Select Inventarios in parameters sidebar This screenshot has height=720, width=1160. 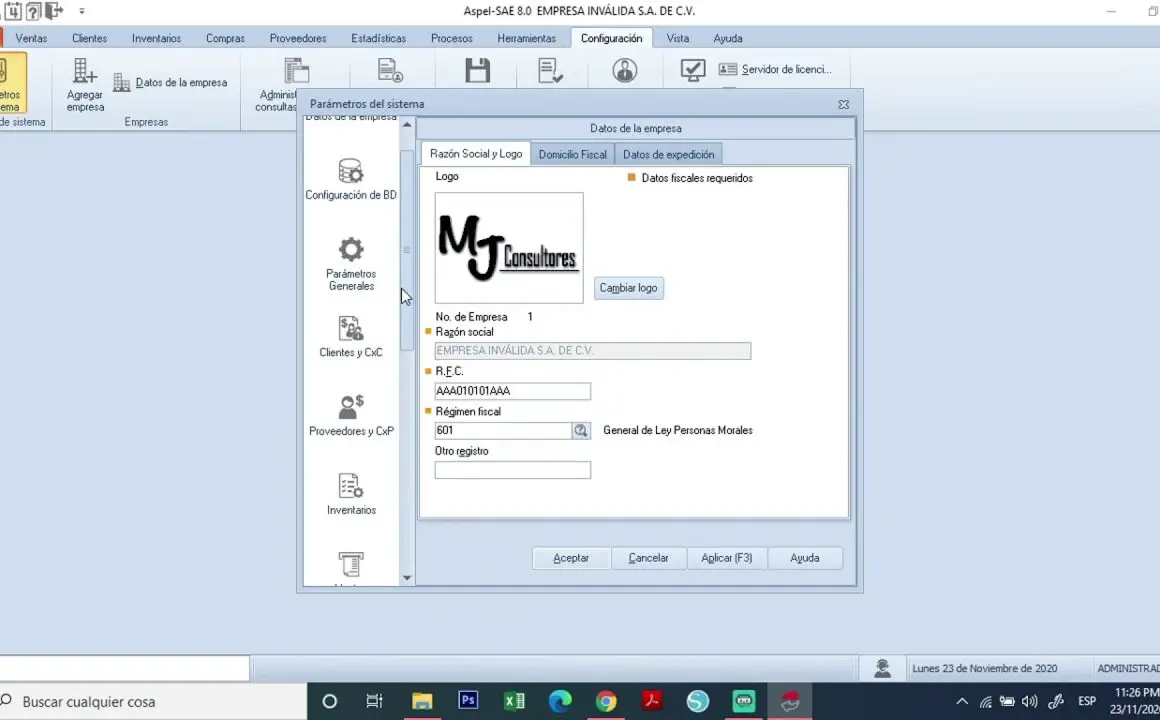click(351, 494)
